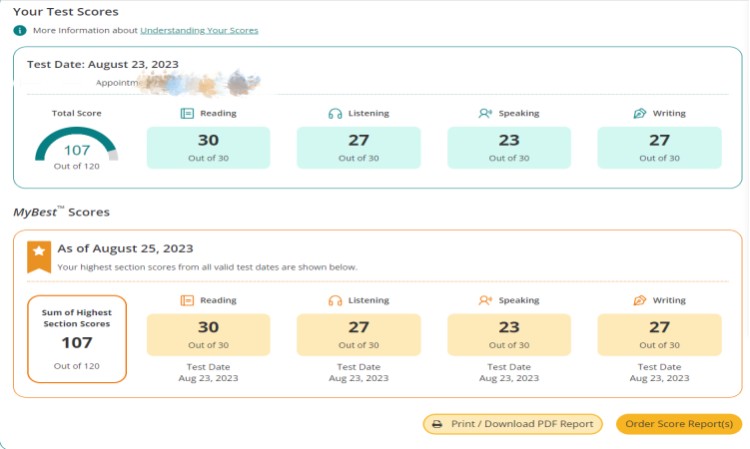750x449 pixels.
Task: Select the Sum of Highest Section Scores box
Action: click(77, 338)
